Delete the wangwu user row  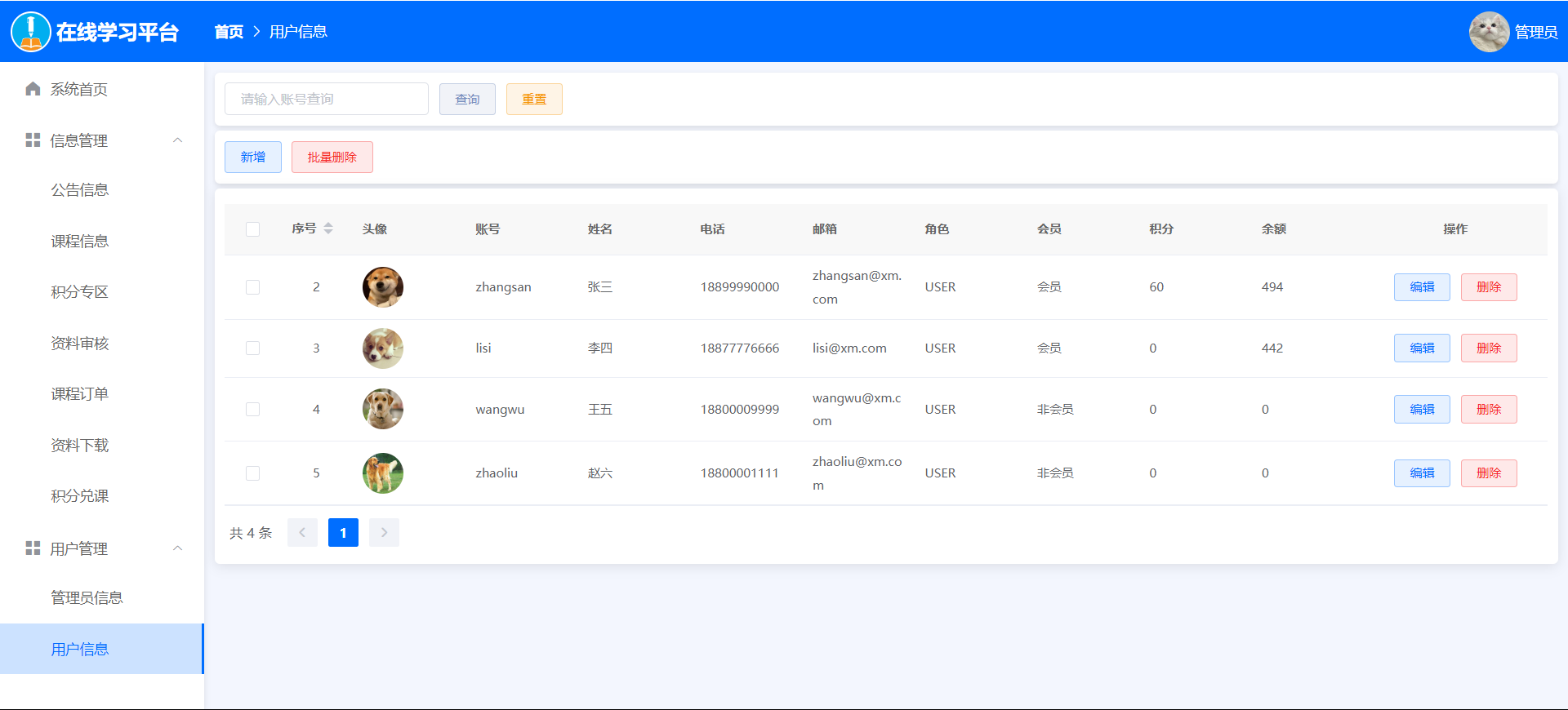tap(1489, 410)
